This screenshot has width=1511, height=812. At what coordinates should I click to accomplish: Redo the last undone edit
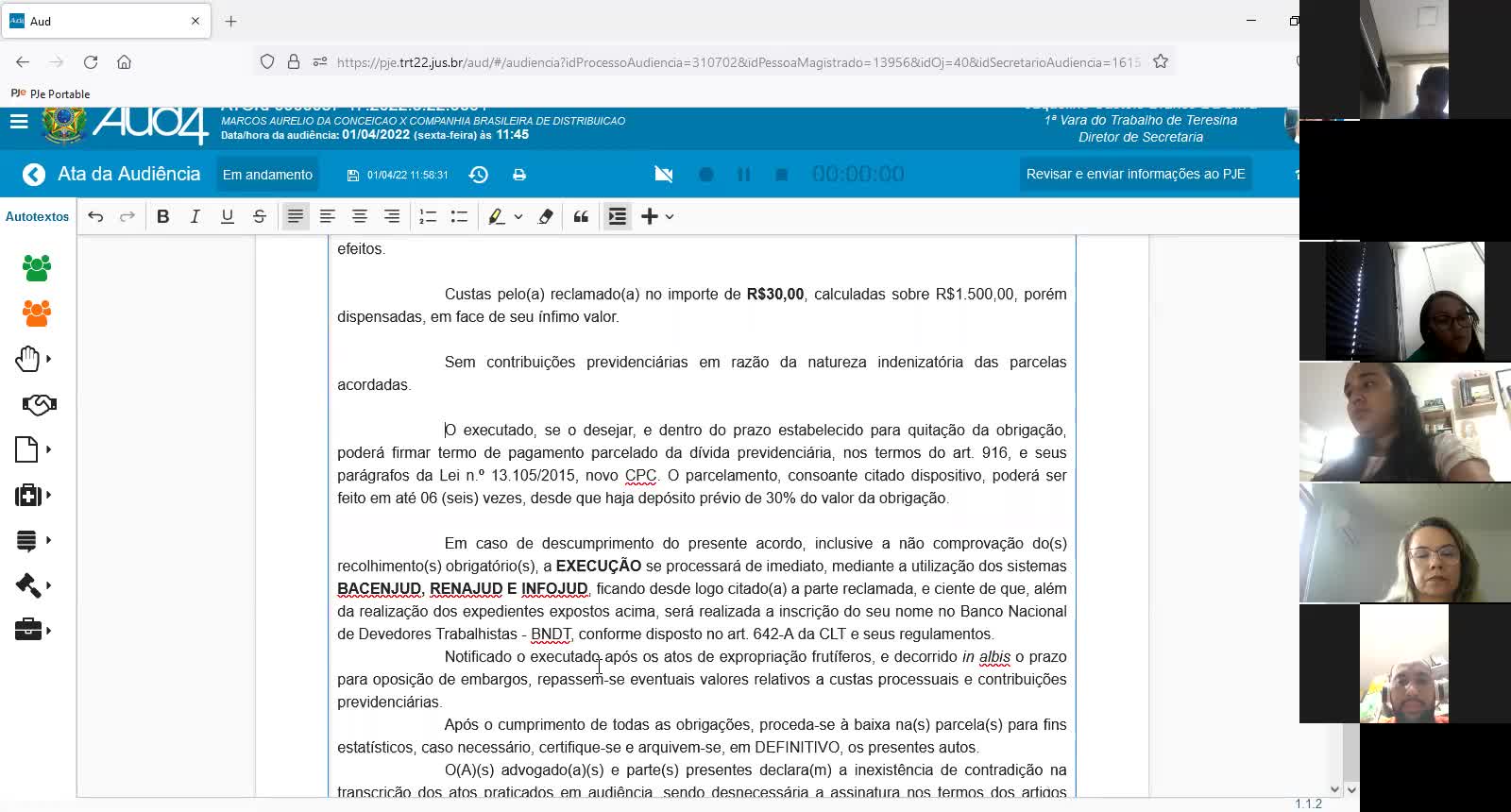coord(127,216)
